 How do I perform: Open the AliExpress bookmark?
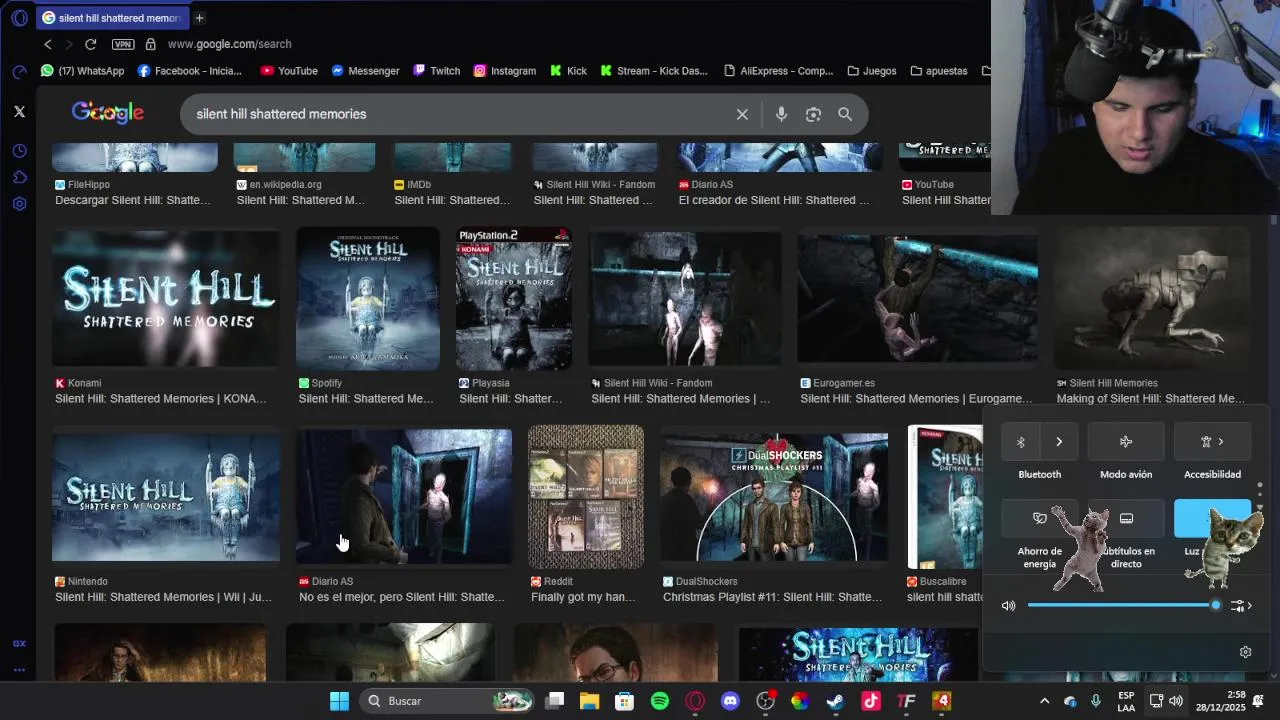(778, 71)
